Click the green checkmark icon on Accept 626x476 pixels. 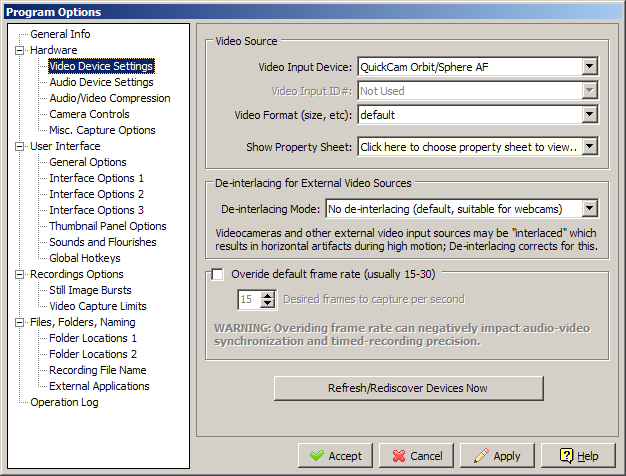click(x=317, y=456)
